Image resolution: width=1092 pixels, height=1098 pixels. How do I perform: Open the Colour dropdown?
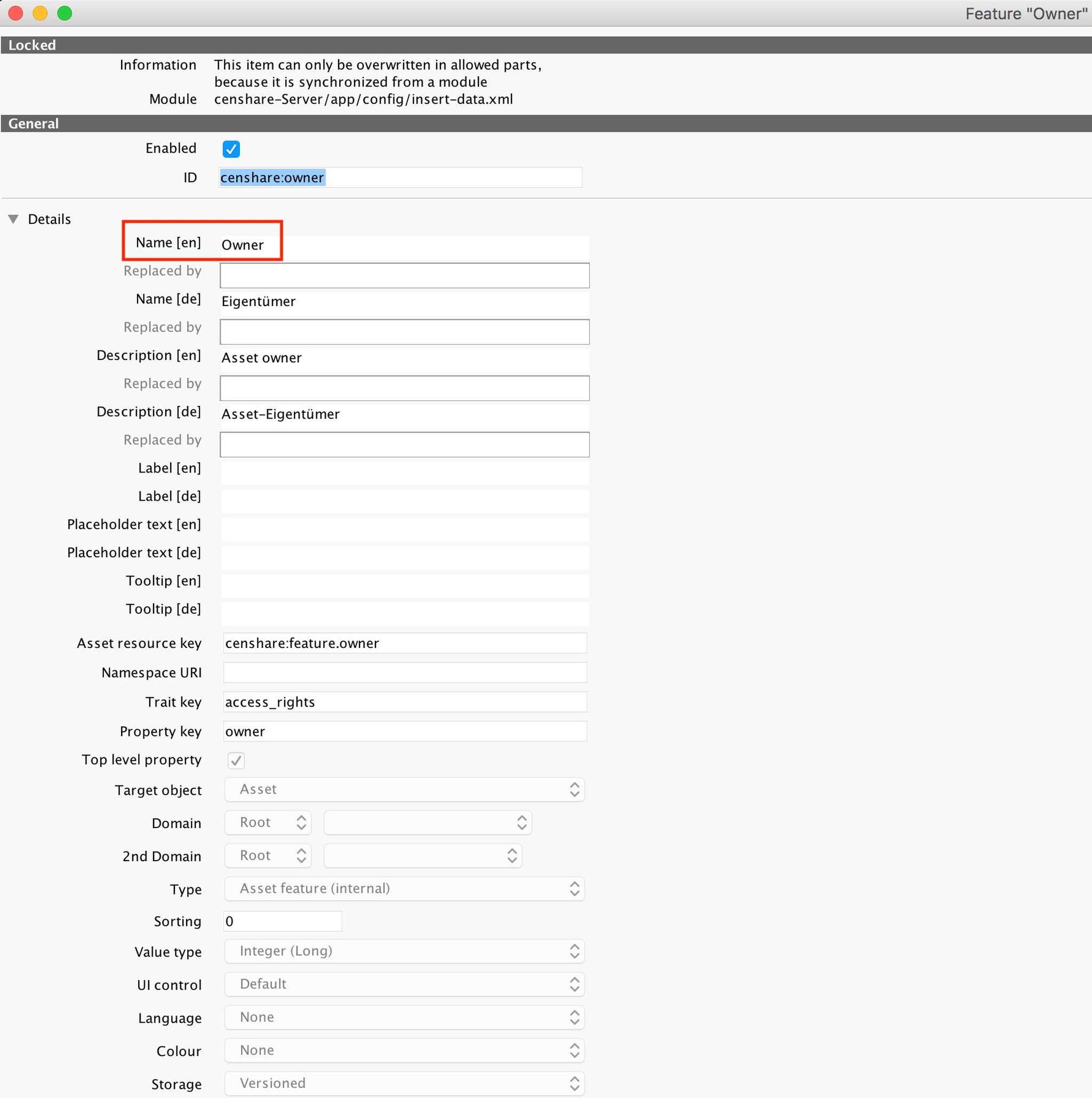point(404,1050)
